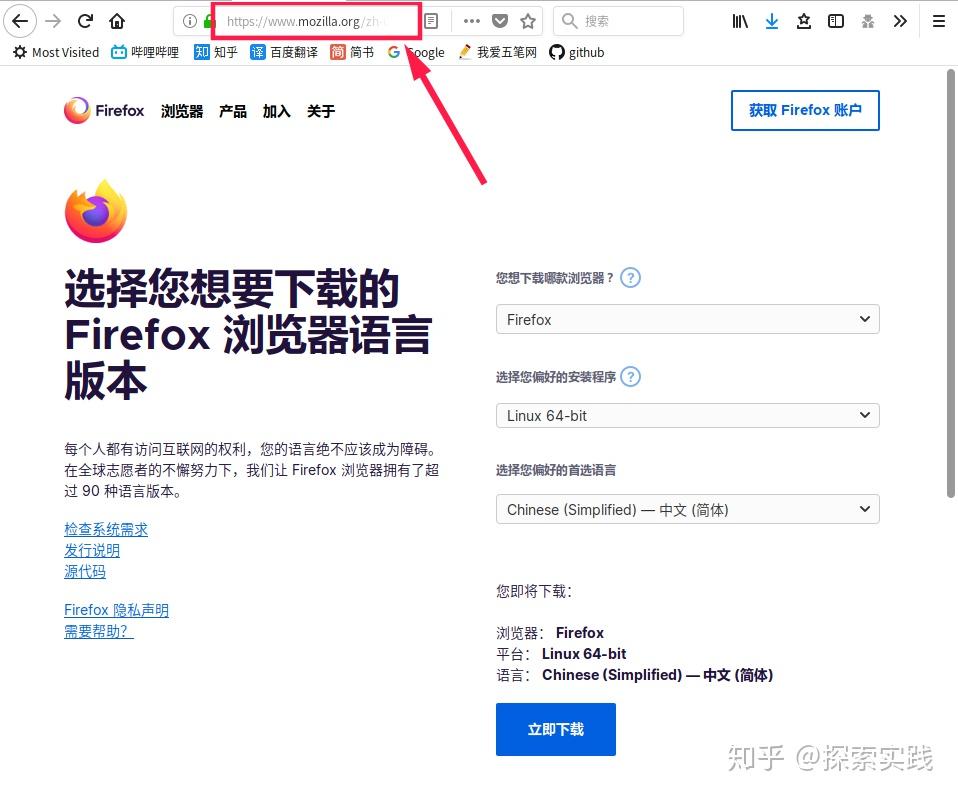Viewport: 958px width, 797px height.
Task: Open the 我爱五笔网 bookmark
Action: click(497, 53)
